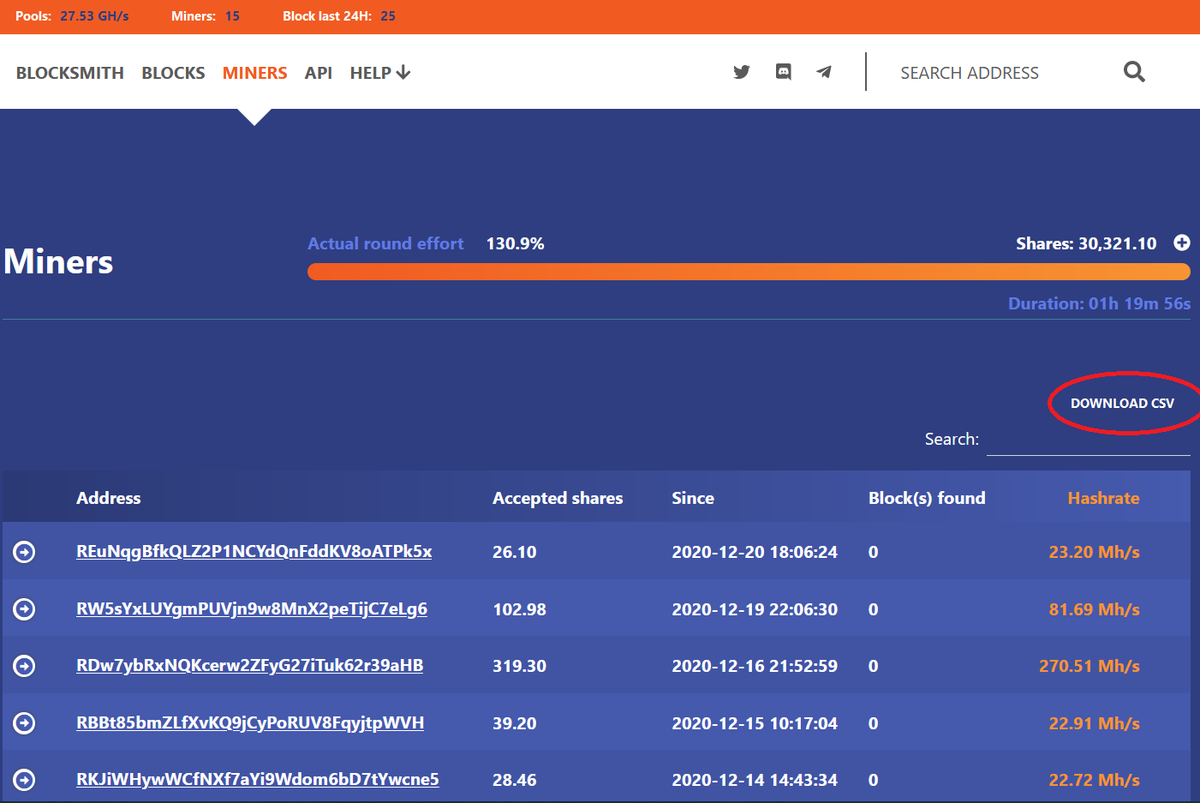
Task: Switch to the BLOCKS tab
Action: [x=172, y=72]
